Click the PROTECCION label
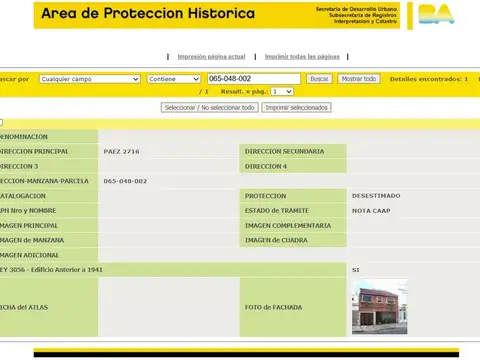The width and height of the screenshot is (480, 360). [265, 196]
